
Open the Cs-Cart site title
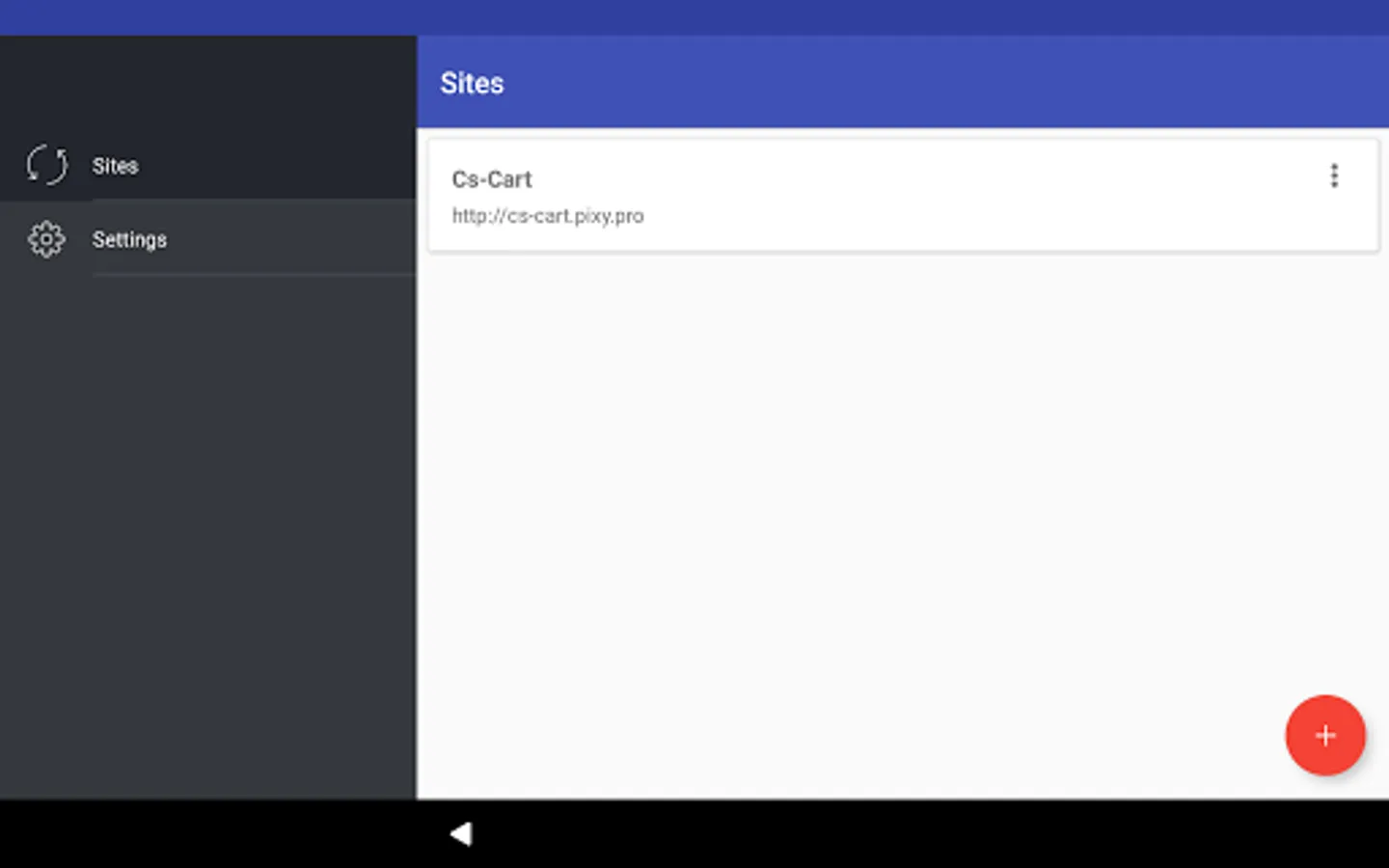click(492, 179)
